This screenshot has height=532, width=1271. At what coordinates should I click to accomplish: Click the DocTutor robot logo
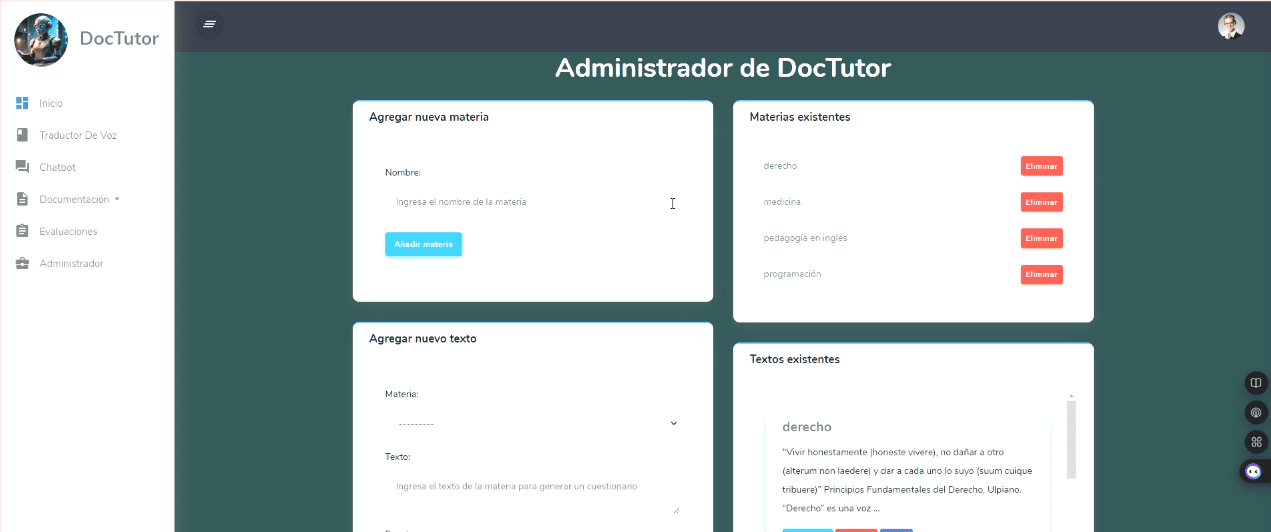pos(41,40)
